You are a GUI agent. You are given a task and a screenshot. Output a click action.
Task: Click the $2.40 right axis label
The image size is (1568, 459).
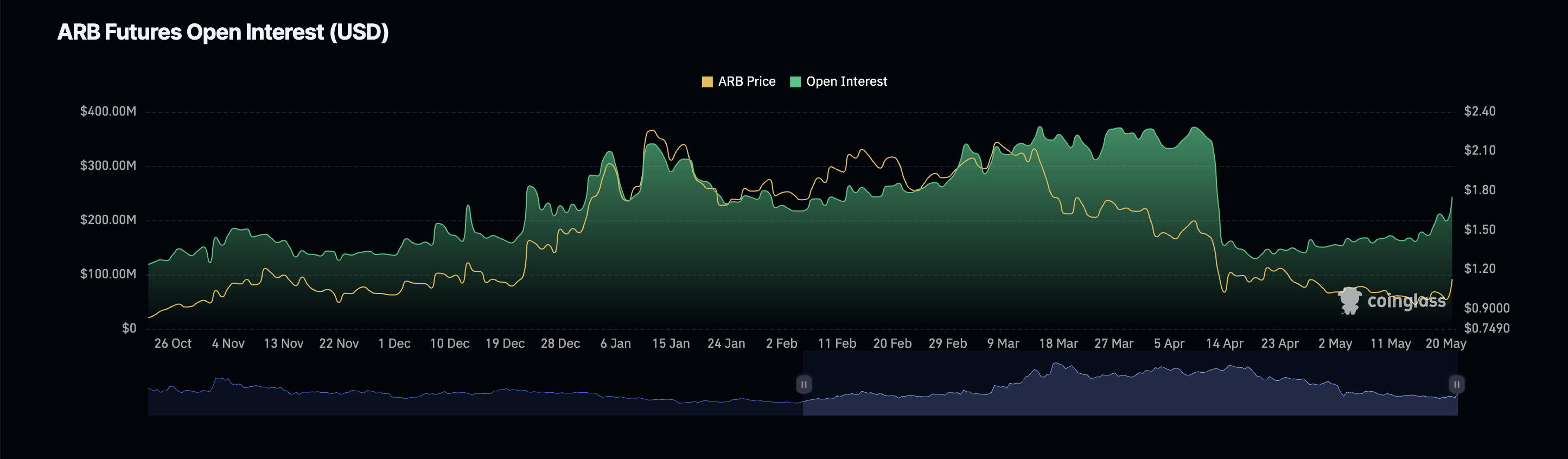point(1479,111)
